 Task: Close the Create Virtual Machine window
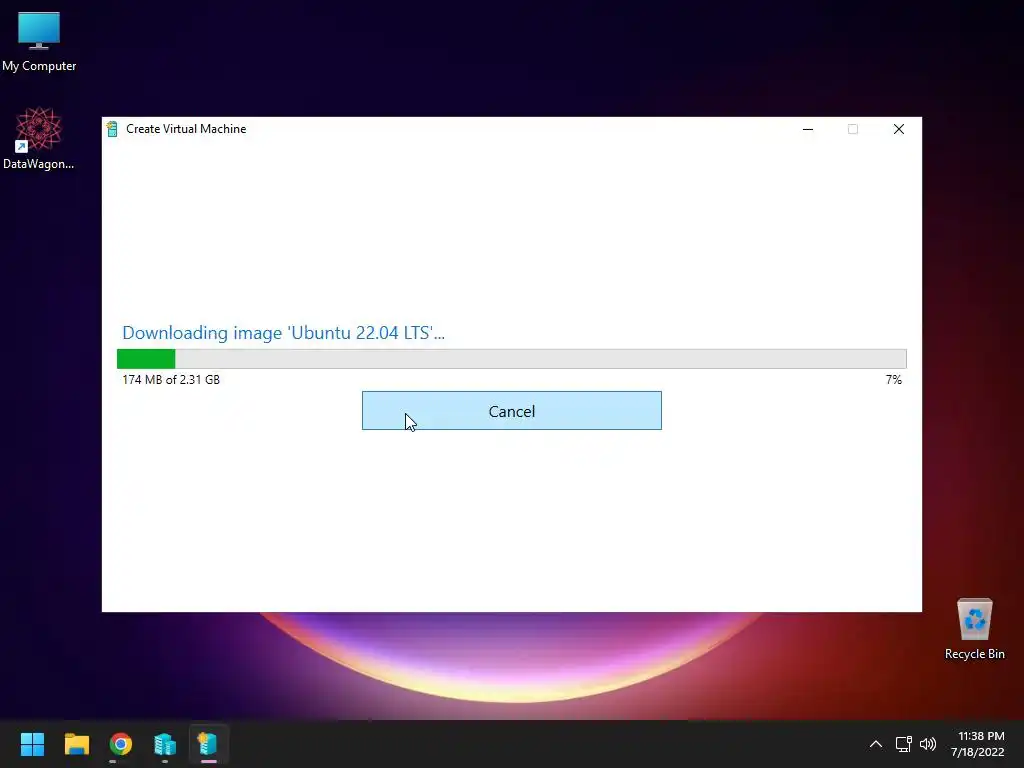[899, 129]
